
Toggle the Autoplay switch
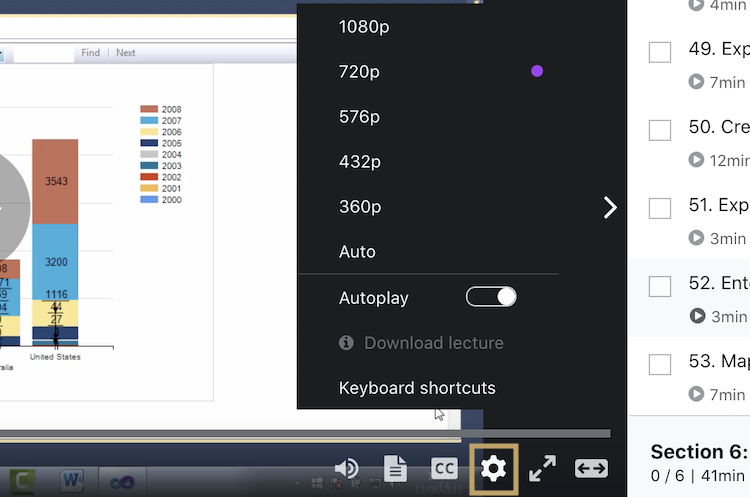[491, 297]
